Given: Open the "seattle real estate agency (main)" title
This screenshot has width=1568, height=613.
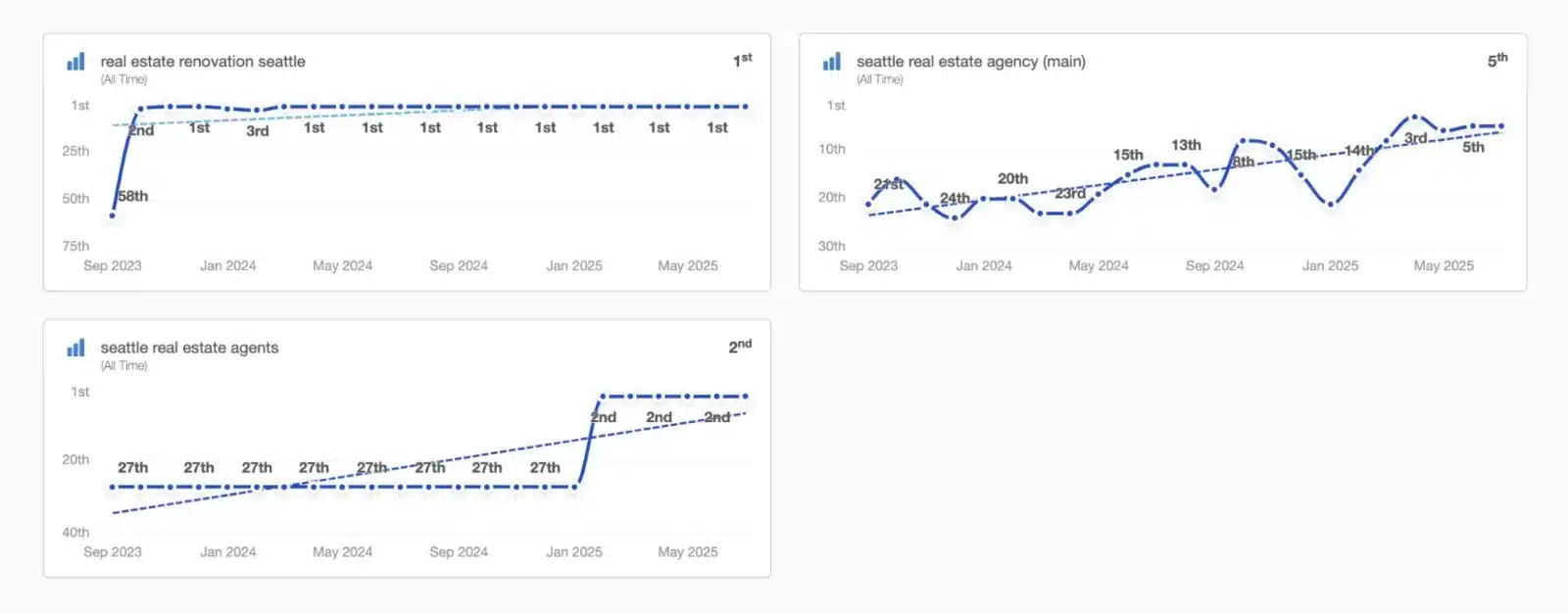Looking at the screenshot, I should pos(970,62).
